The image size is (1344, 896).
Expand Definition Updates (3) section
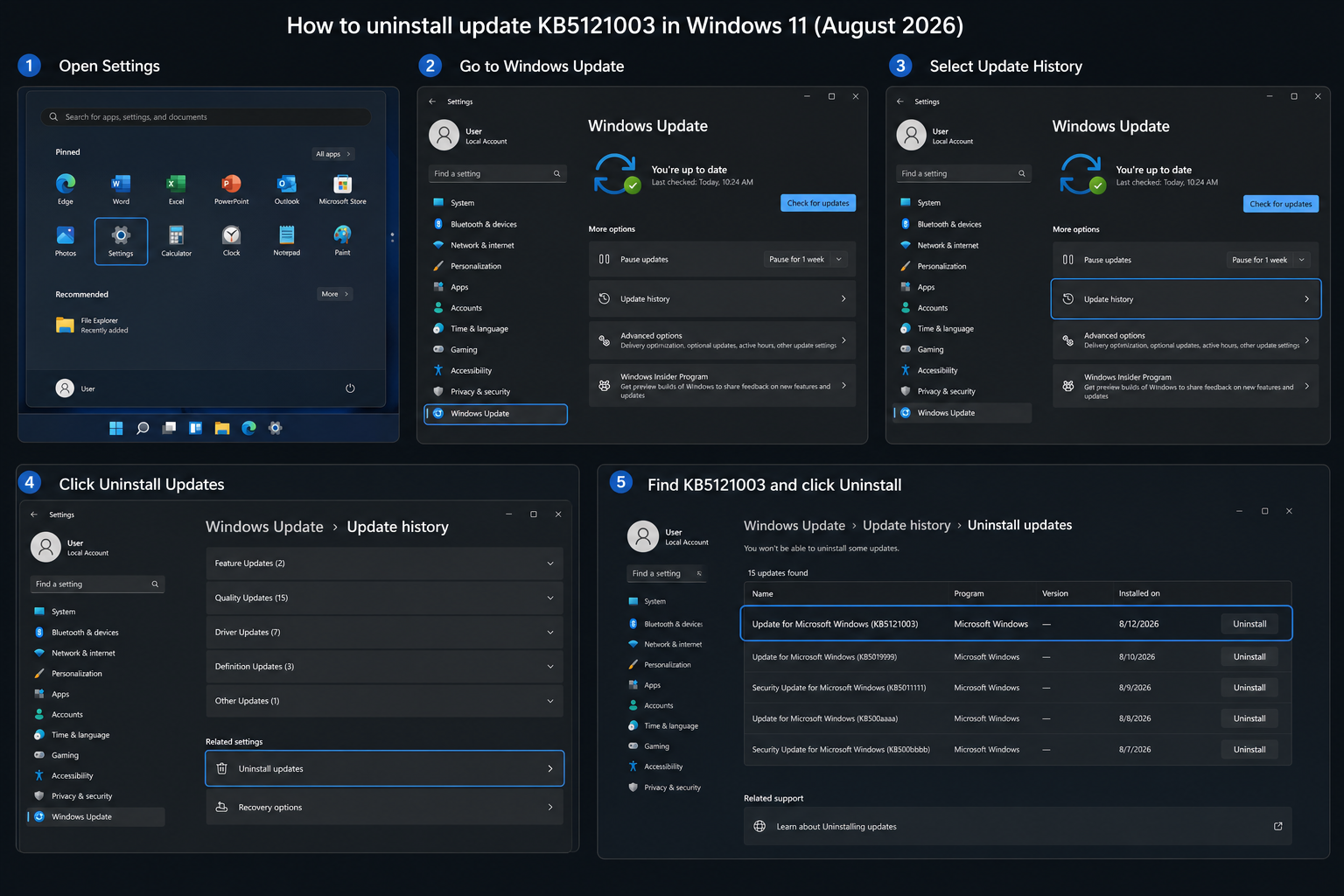384,666
